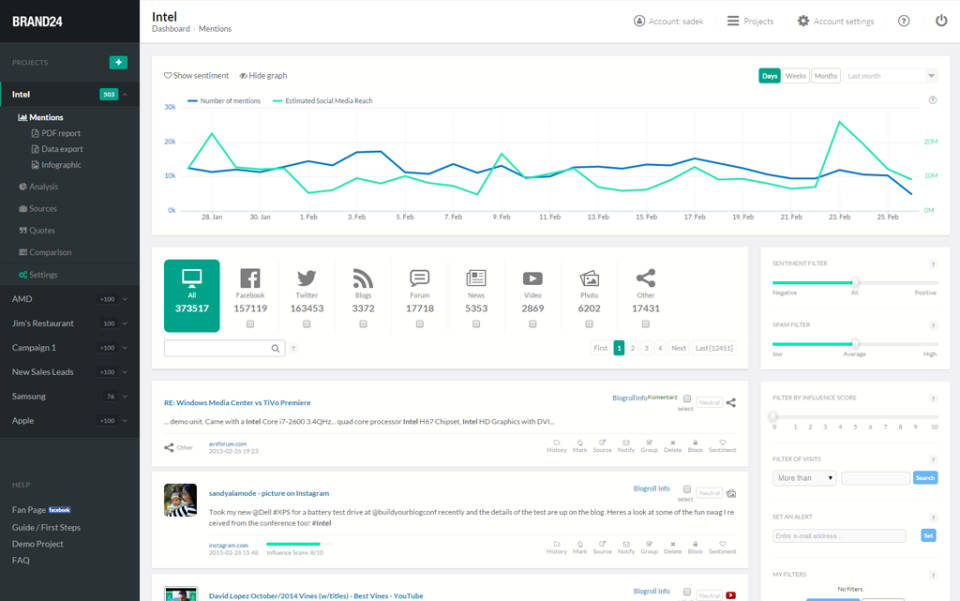
Task: Open the Last month date range dropdown
Action: point(890,76)
